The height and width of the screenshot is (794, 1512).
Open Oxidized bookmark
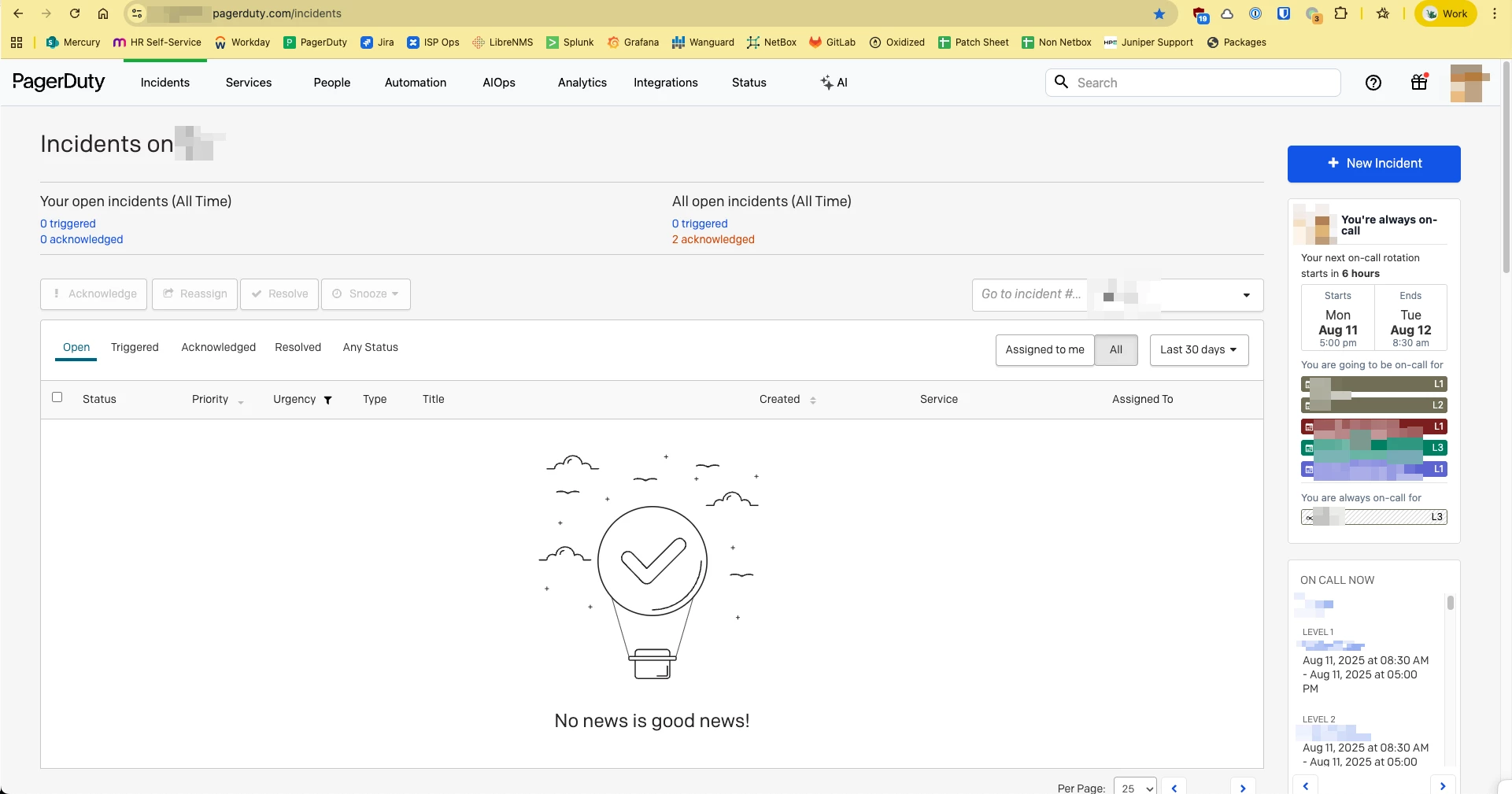click(x=896, y=42)
